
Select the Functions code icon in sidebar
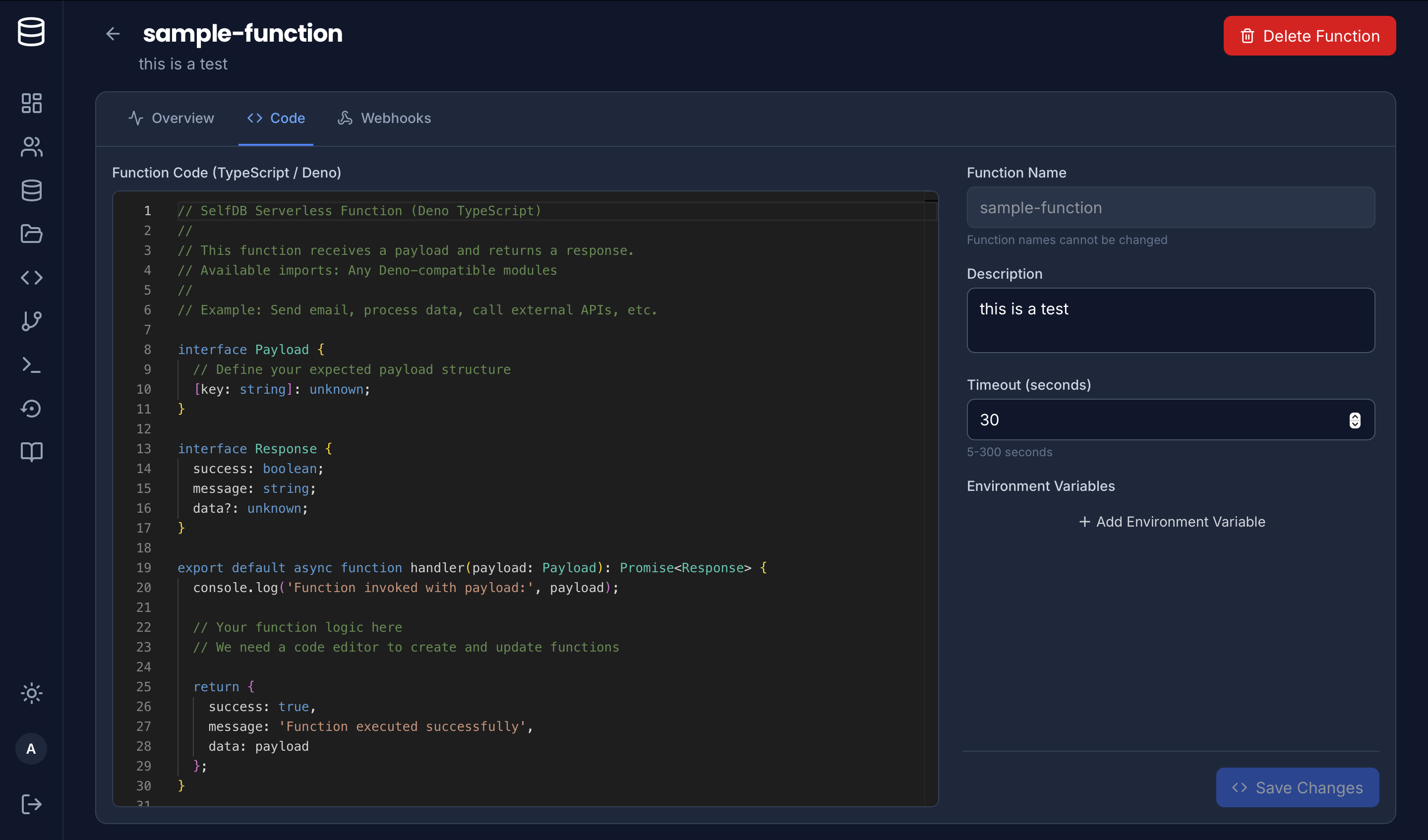(31, 278)
